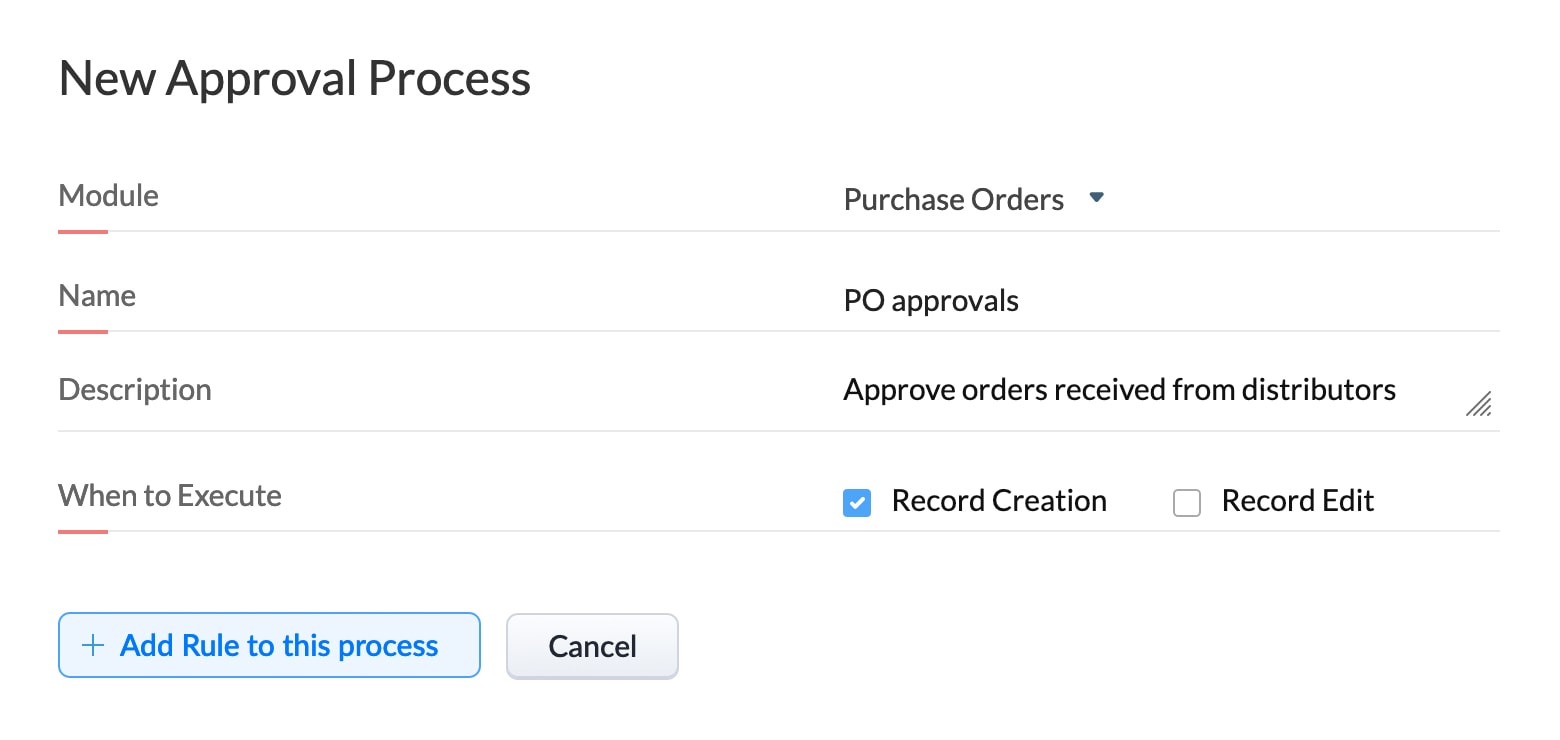Click Add Rule to this process
Screen dimensions: 1560x740
tap(269, 645)
